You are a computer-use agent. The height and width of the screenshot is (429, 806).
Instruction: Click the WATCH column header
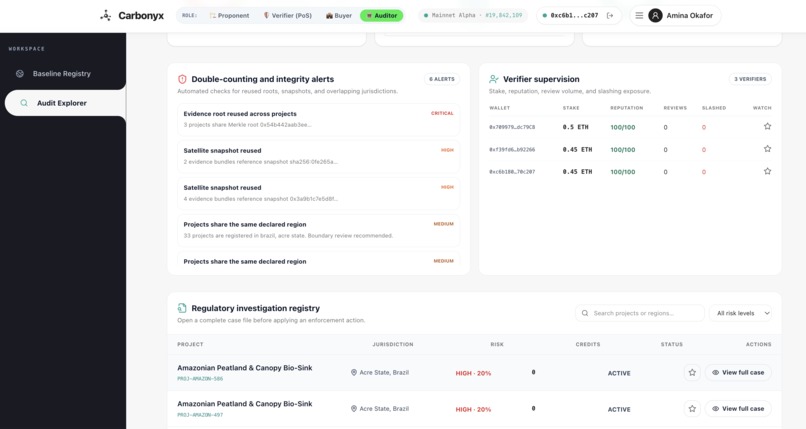[762, 108]
